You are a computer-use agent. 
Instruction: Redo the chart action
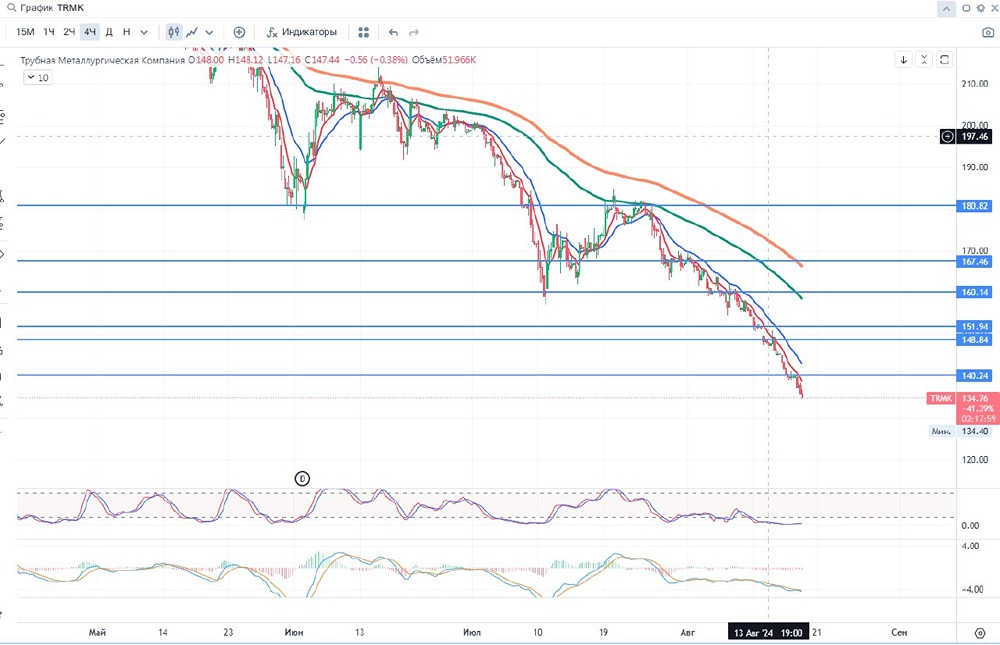pyautogui.click(x=414, y=32)
